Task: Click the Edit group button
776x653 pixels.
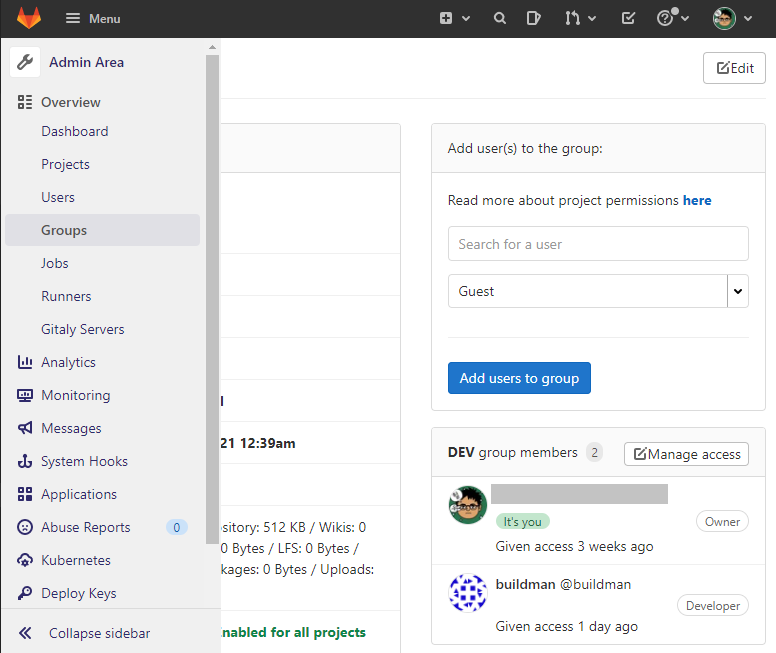Action: pos(734,68)
